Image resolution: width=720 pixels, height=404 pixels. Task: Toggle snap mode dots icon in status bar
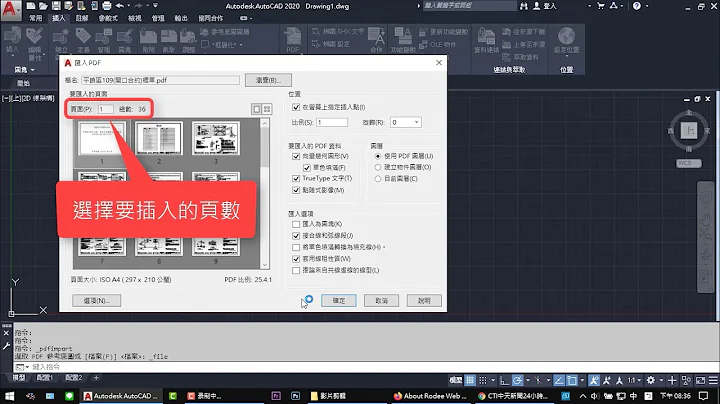[x=483, y=380]
